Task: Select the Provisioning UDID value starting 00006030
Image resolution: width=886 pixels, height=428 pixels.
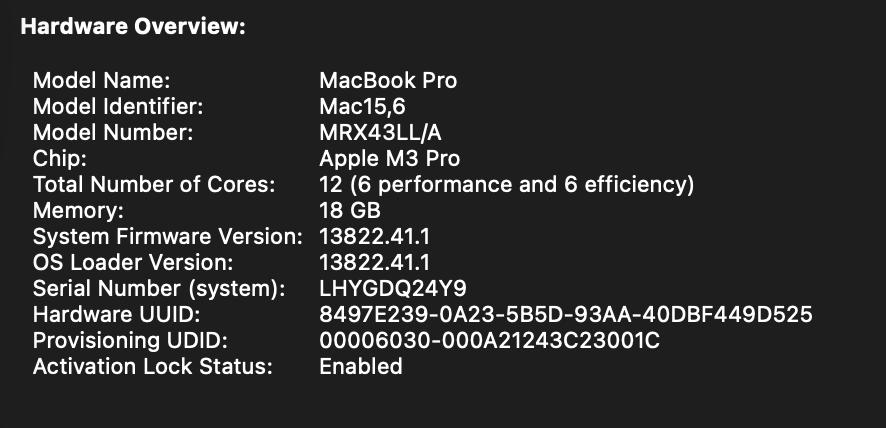Action: pos(489,341)
